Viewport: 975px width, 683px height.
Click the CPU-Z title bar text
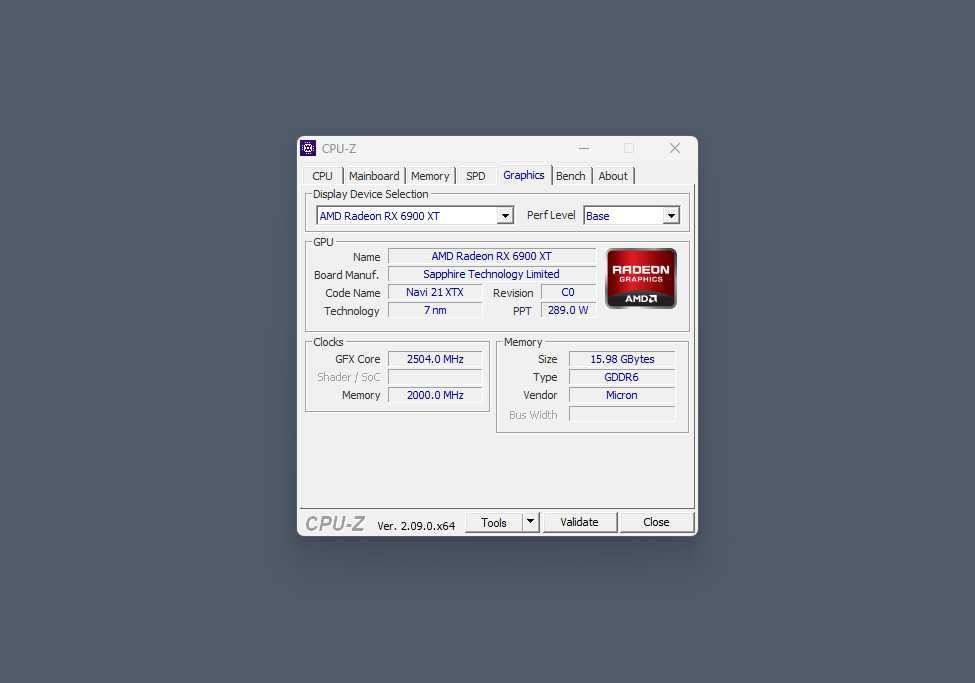(x=339, y=149)
